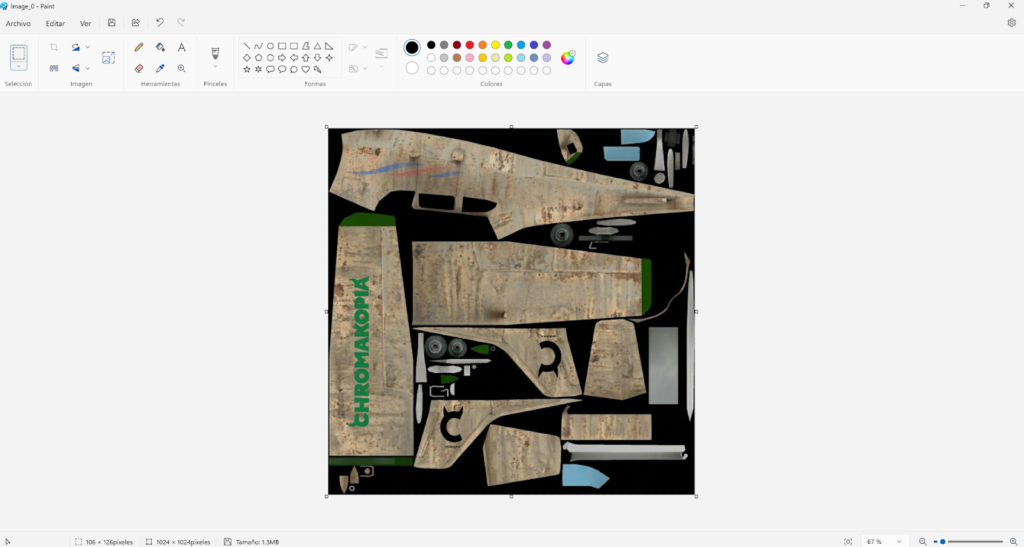The height and width of the screenshot is (547, 1024).
Task: Pick the red color swatch
Action: 470,45
